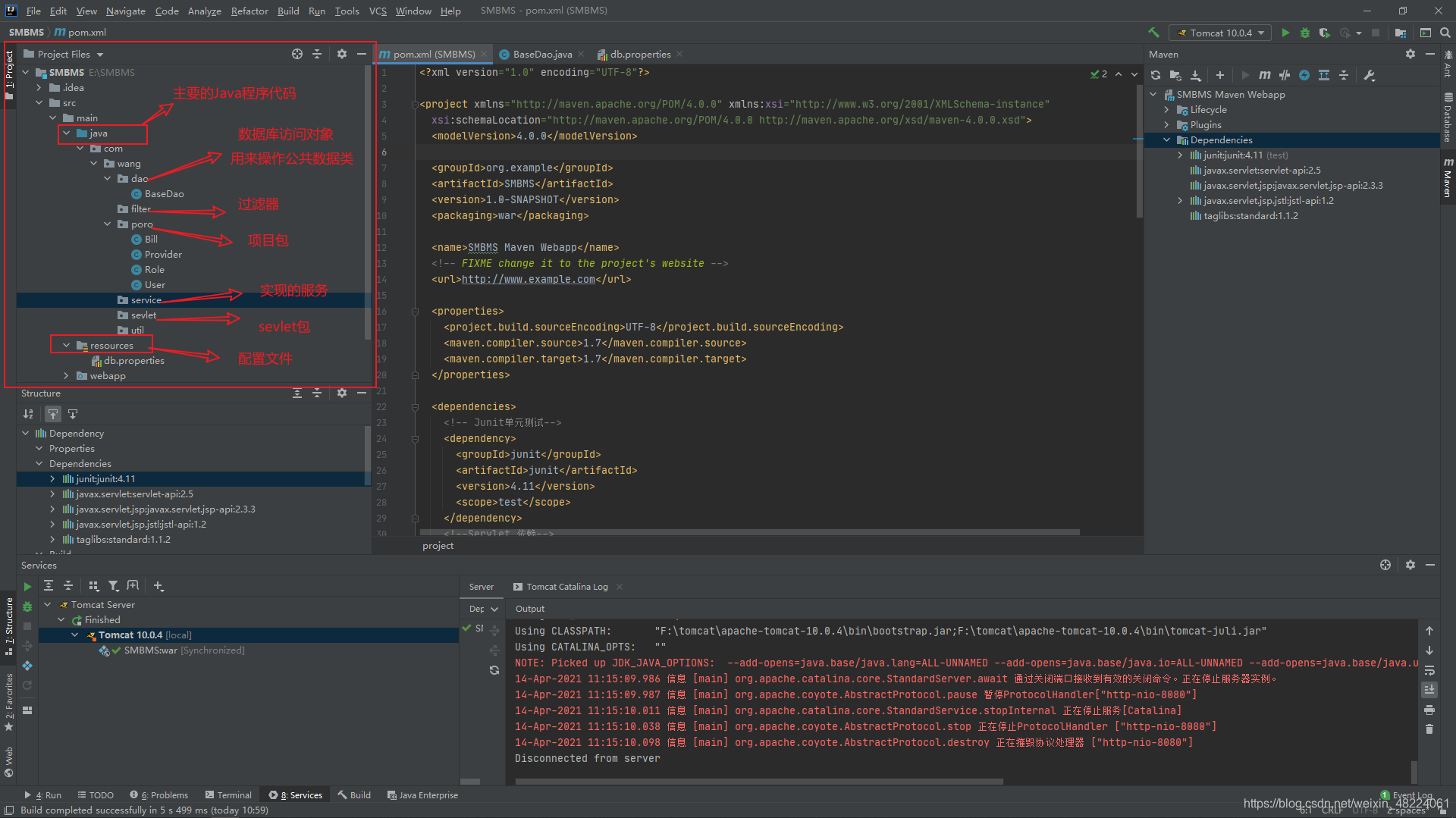Open the Refactor menu
1456x818 pixels.
click(x=249, y=11)
